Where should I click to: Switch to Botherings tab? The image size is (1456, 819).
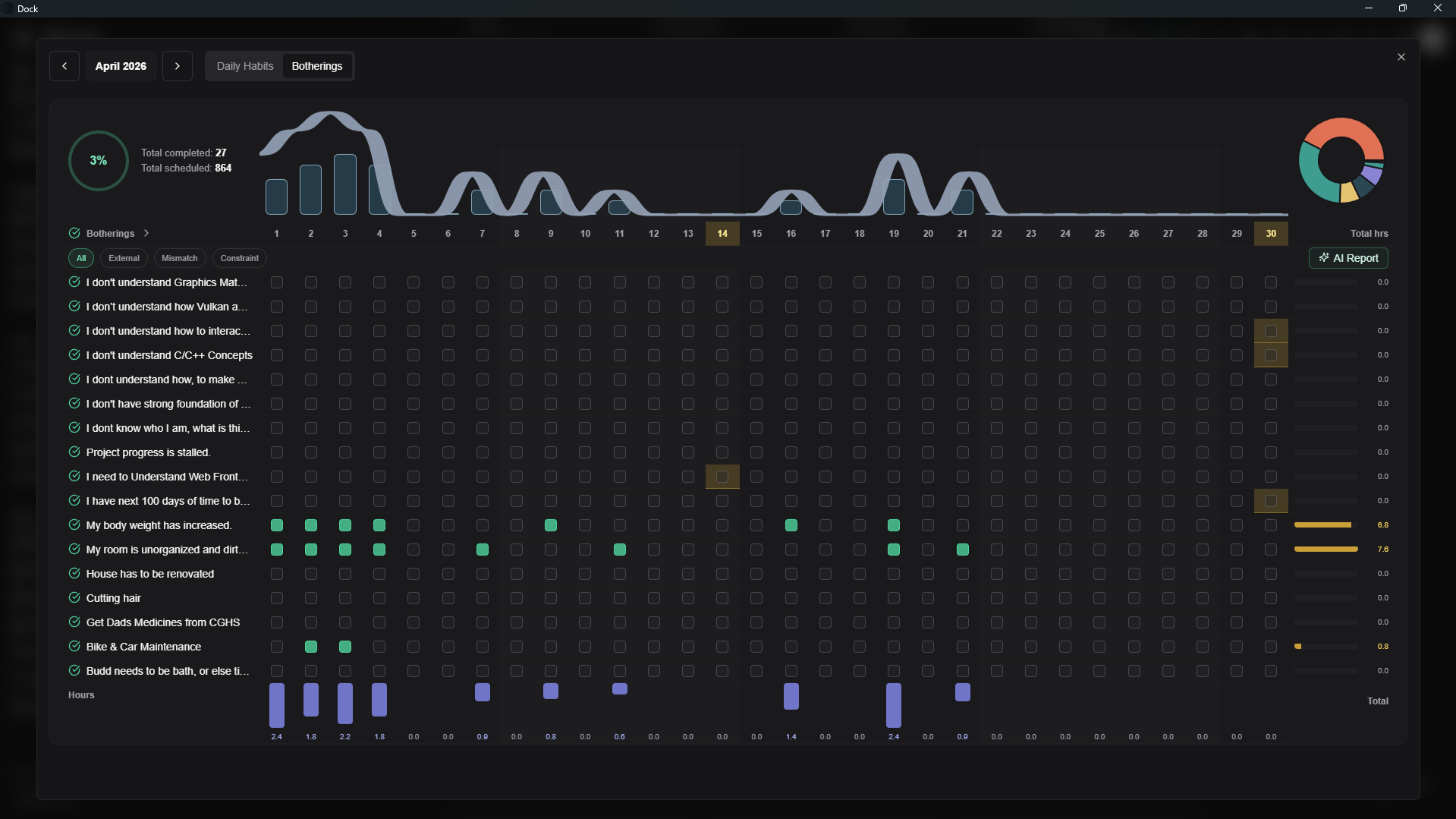coord(317,66)
